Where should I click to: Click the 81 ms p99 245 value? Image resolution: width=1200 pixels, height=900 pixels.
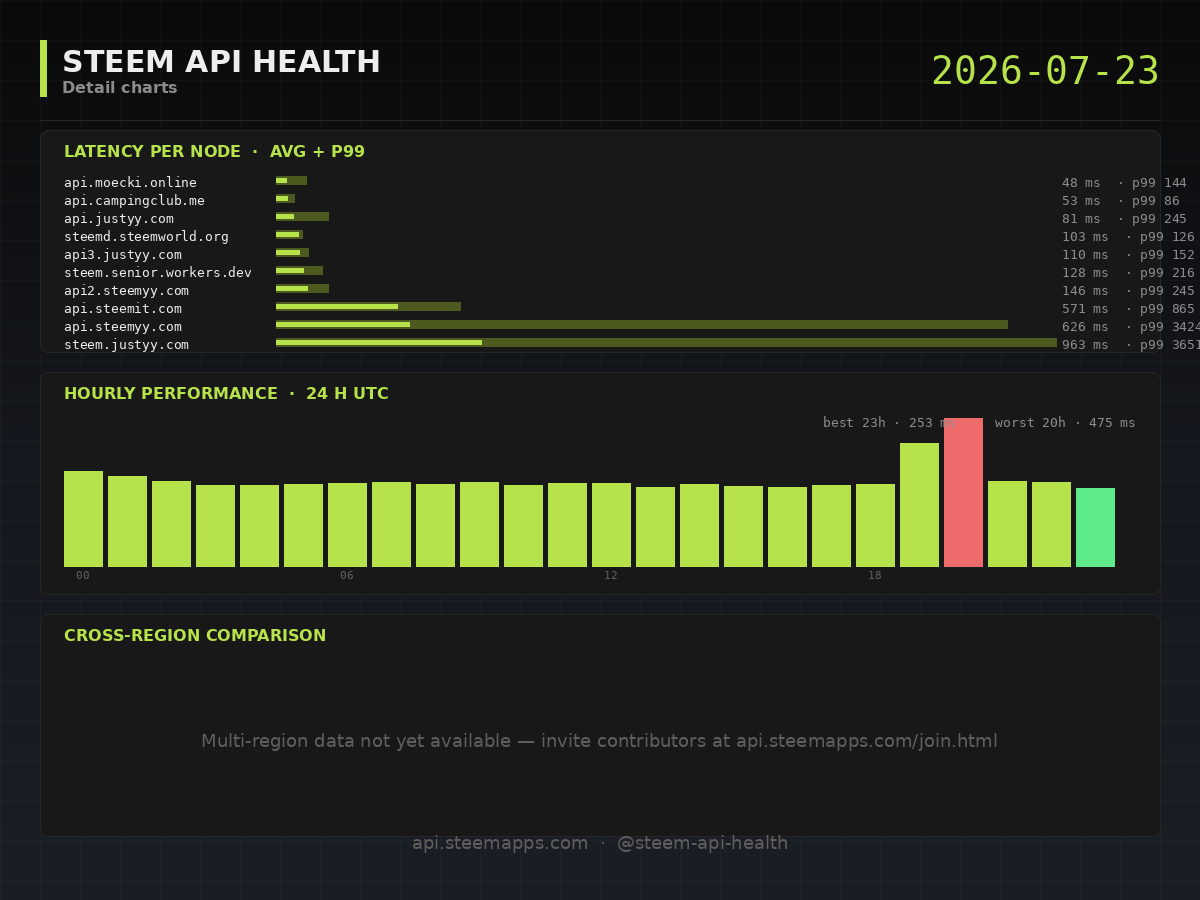(1124, 219)
